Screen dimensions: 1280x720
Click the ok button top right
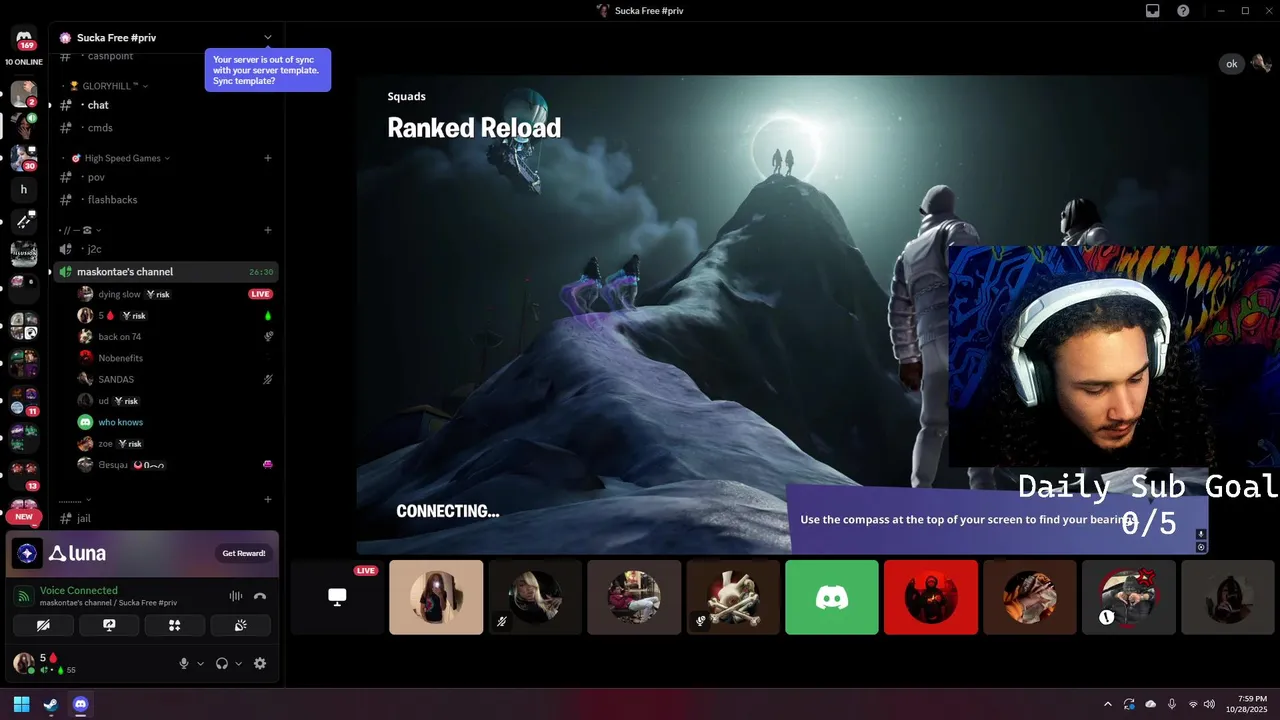pyautogui.click(x=1232, y=64)
